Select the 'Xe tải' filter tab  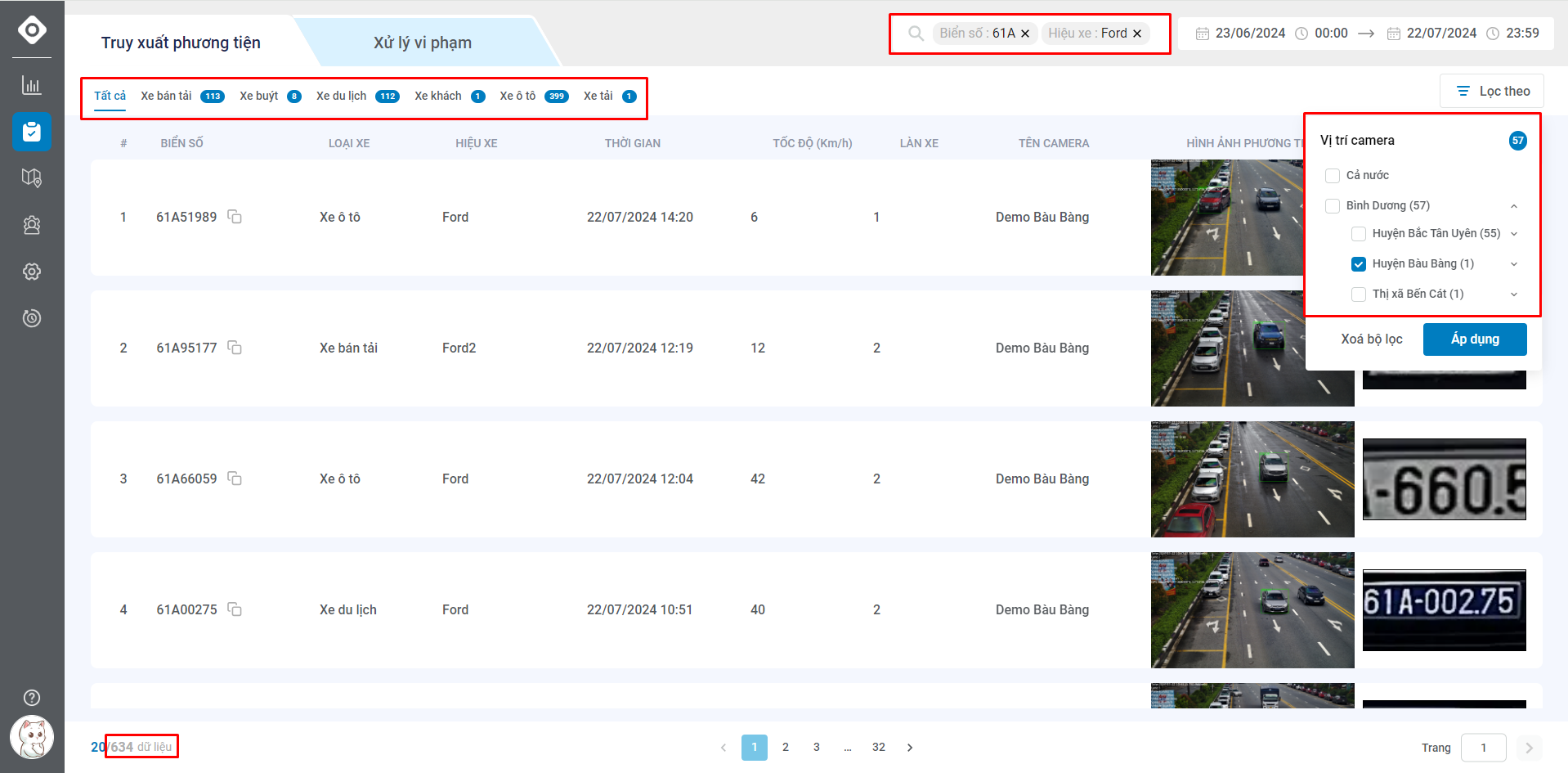(610, 96)
